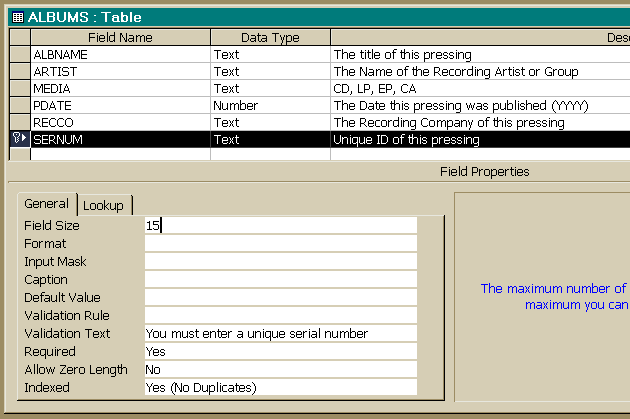Click the Caption property field

[280, 279]
